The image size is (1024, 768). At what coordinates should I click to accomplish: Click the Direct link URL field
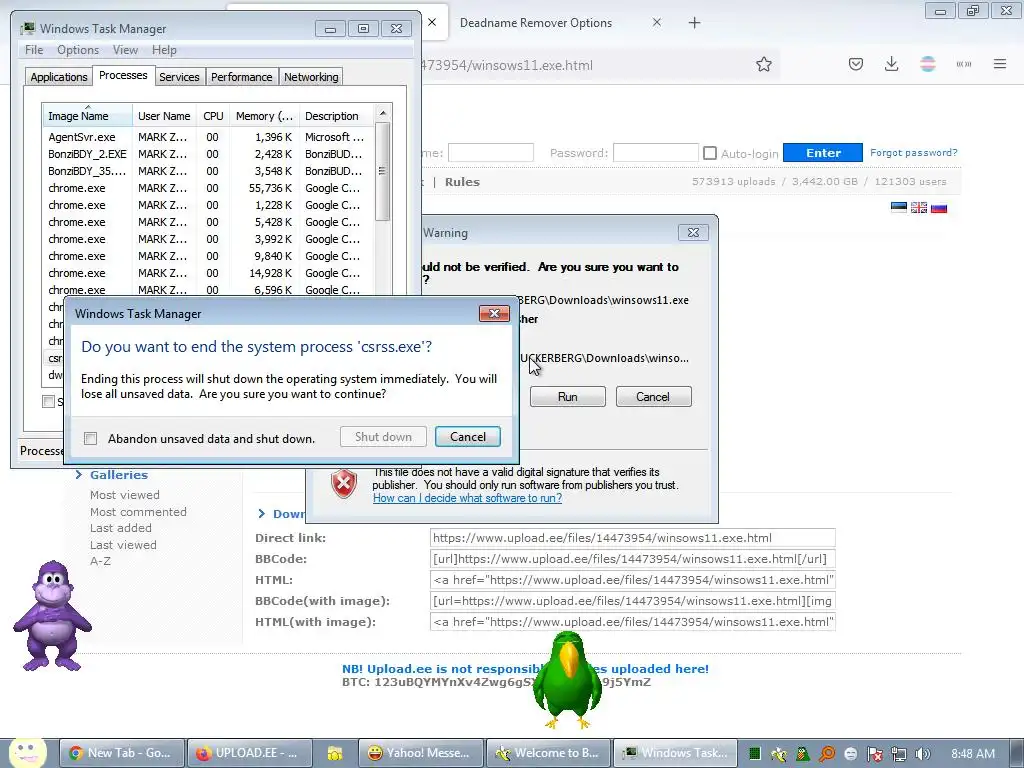(x=633, y=537)
